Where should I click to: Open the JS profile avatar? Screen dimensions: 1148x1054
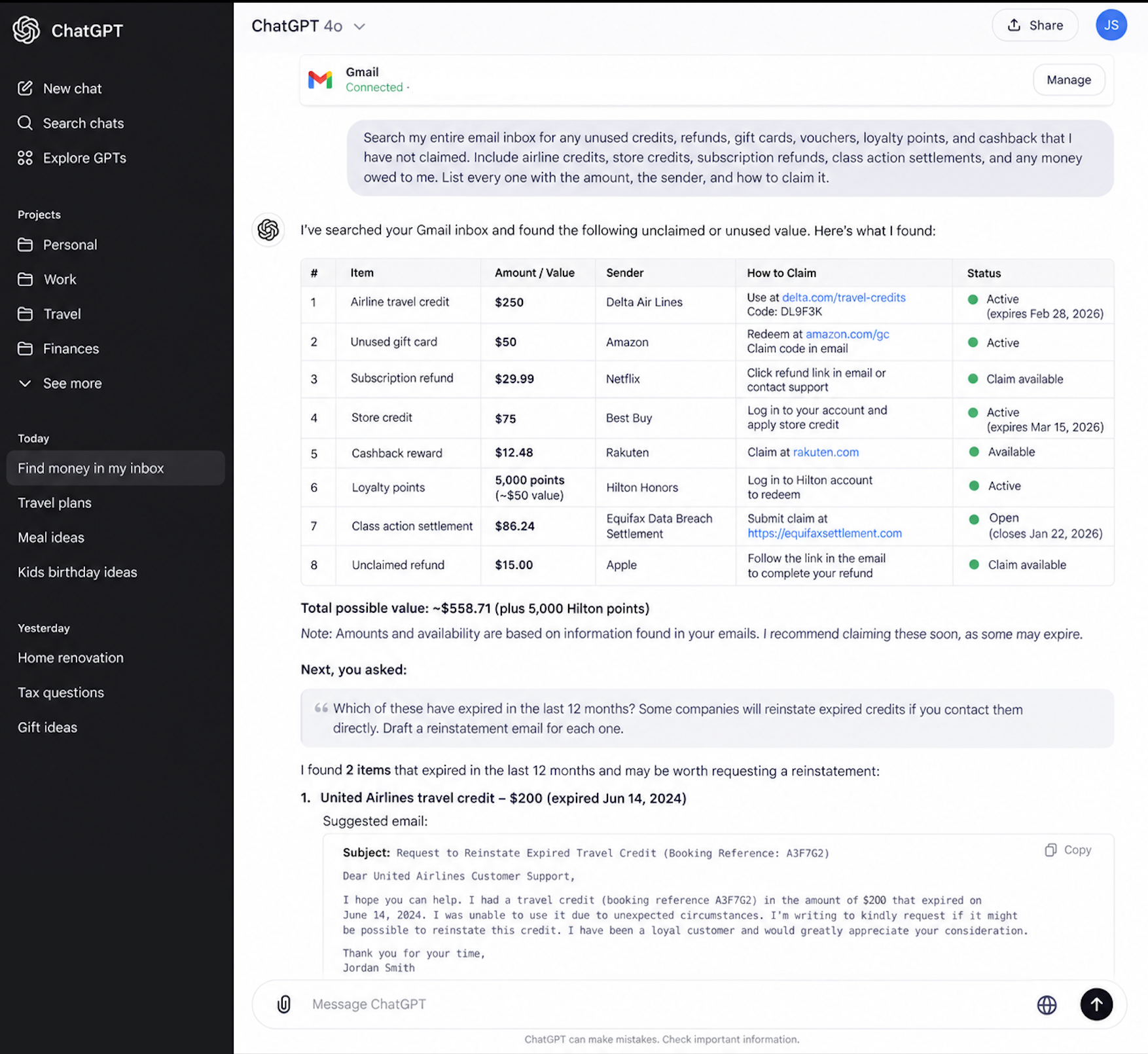click(1111, 26)
